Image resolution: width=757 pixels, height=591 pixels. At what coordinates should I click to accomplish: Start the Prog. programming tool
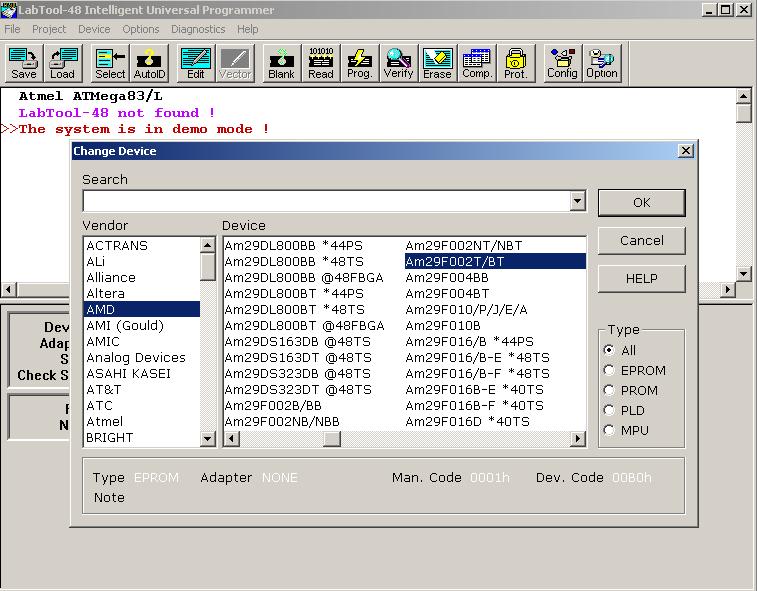tap(360, 63)
